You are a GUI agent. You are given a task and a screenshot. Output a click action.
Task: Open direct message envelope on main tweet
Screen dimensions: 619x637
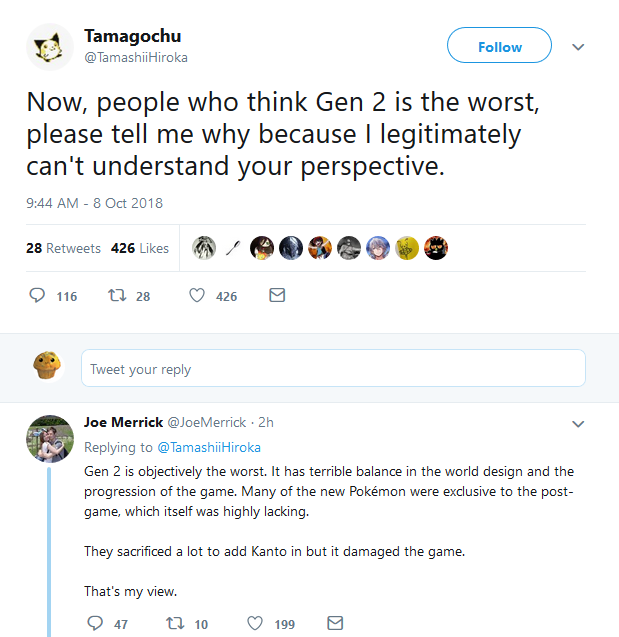coord(277,296)
